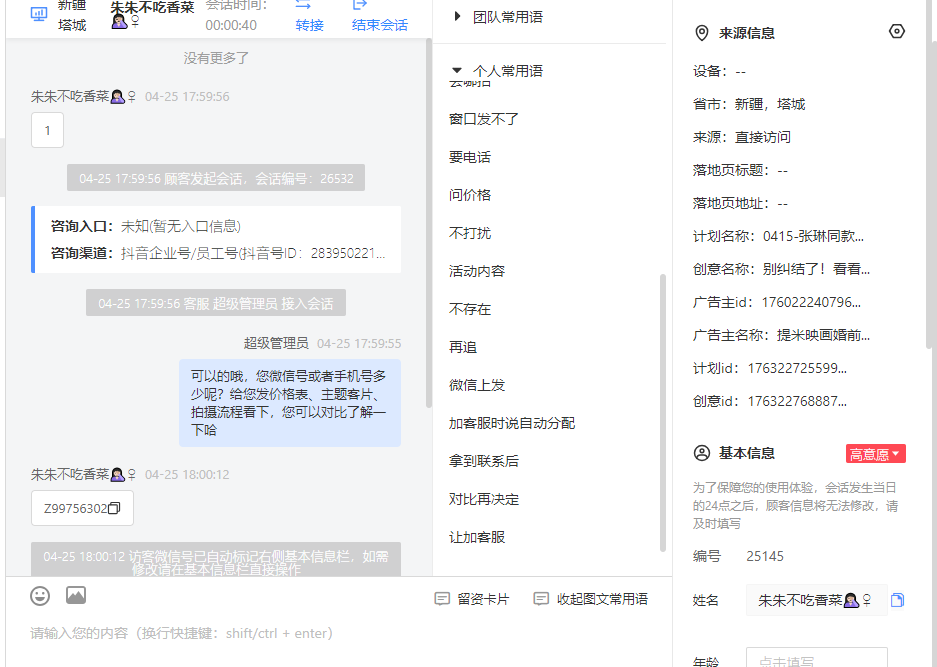Screen dimensions: 937x667
Task: Click the 计划id value
Action: point(797,368)
